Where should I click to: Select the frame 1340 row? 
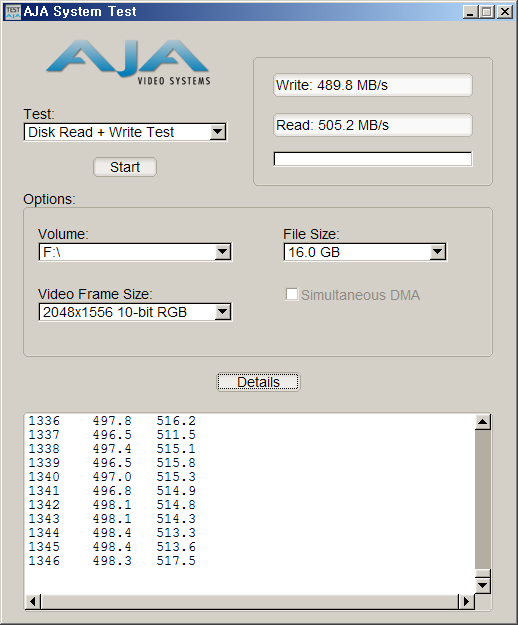[112, 477]
